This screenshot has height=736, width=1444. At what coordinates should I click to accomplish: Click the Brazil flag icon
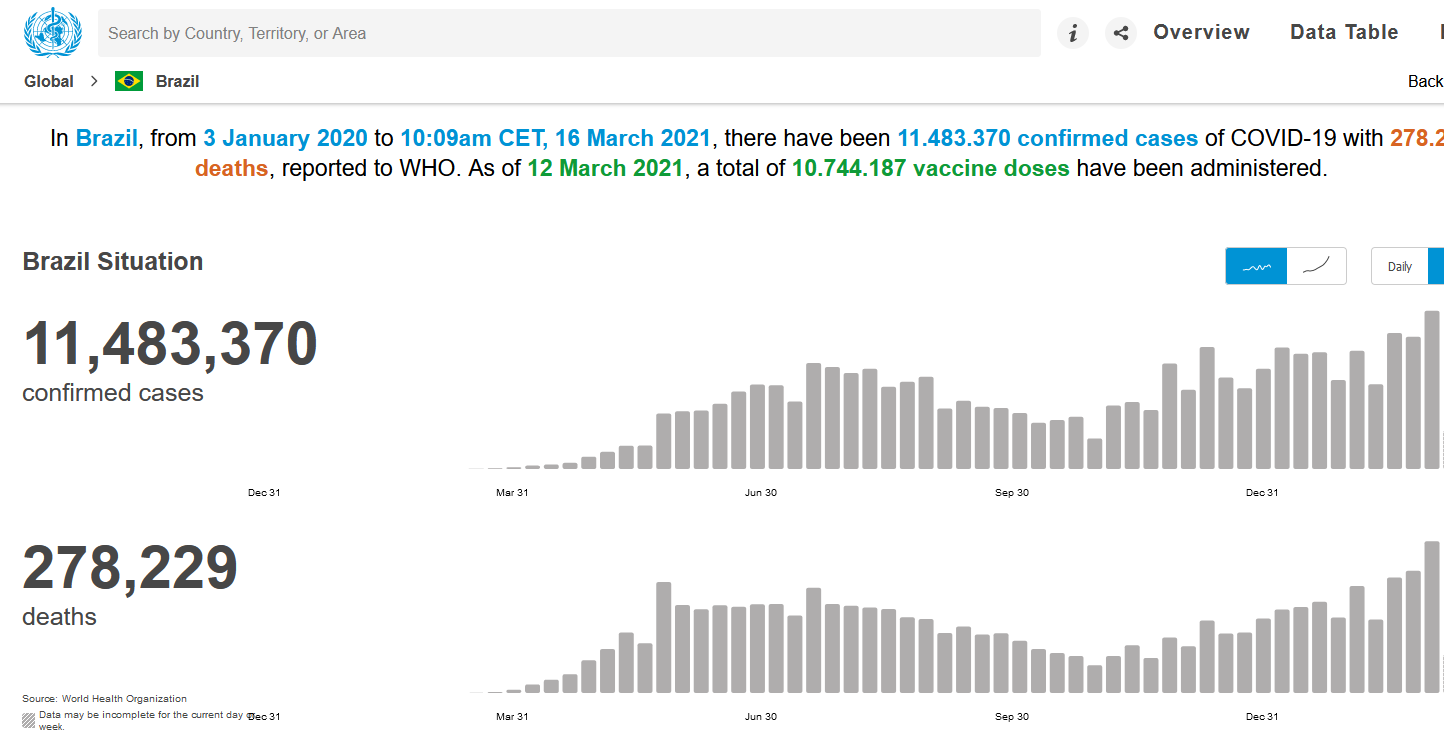[129, 81]
